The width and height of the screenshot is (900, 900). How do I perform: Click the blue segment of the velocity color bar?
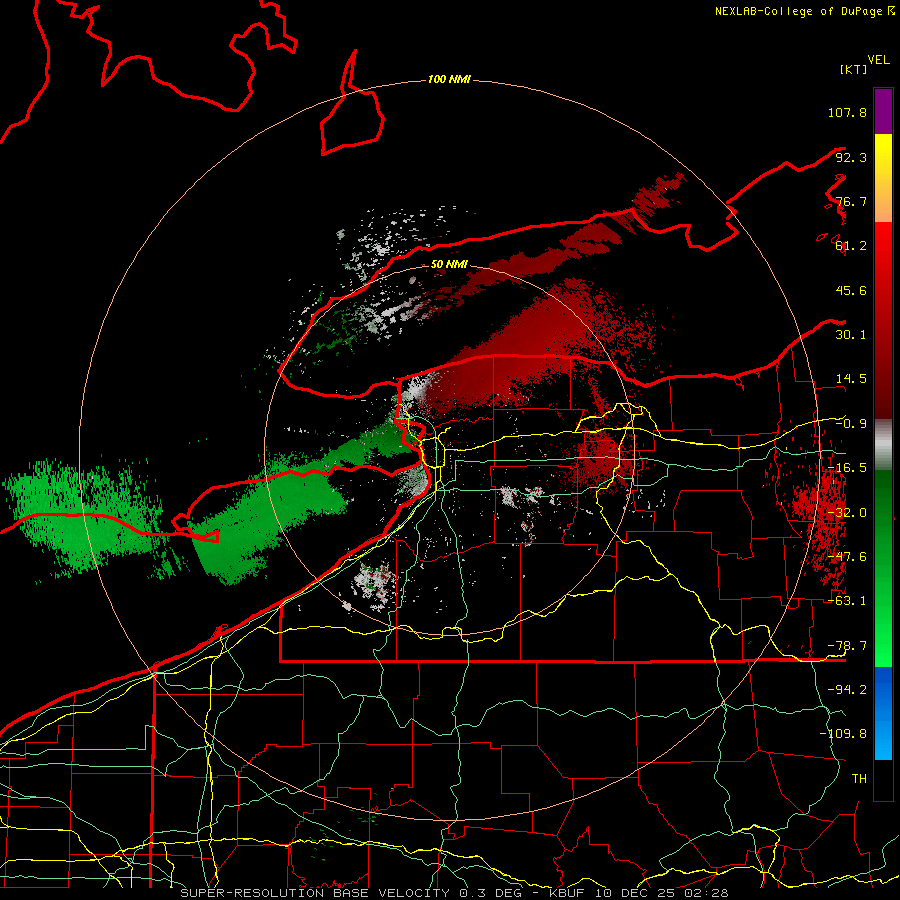(x=883, y=713)
